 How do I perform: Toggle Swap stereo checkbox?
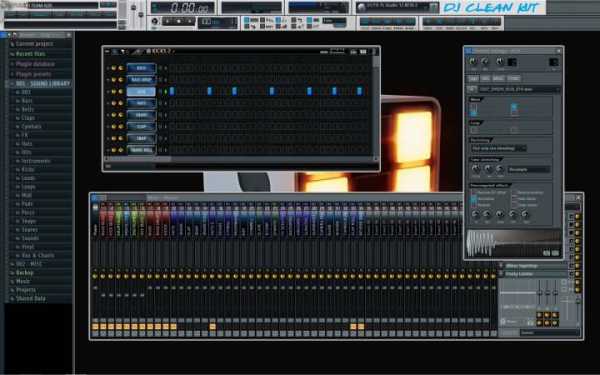click(514, 205)
